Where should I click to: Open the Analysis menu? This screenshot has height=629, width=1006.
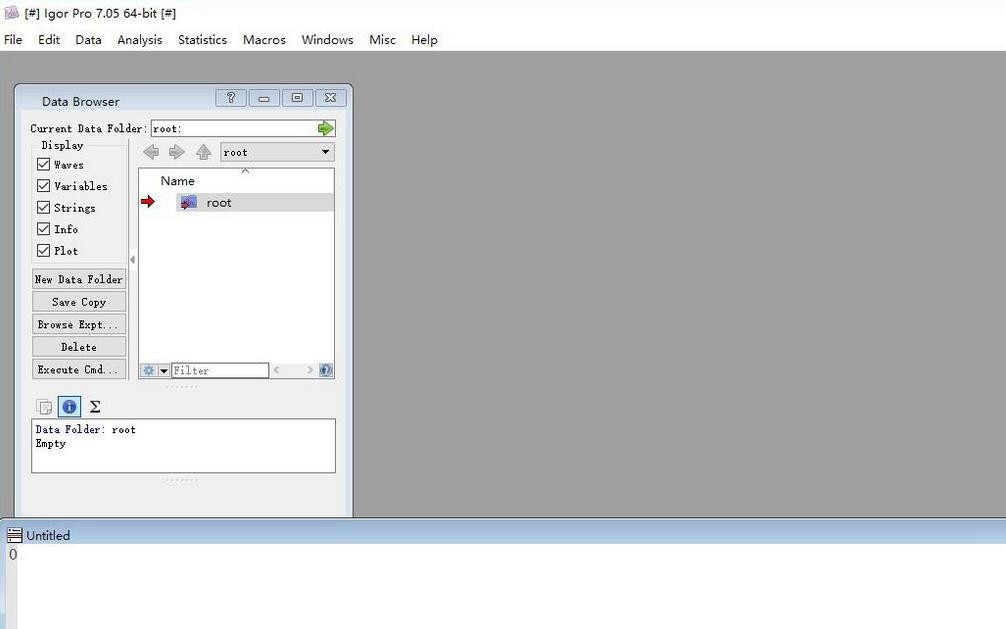pos(140,40)
